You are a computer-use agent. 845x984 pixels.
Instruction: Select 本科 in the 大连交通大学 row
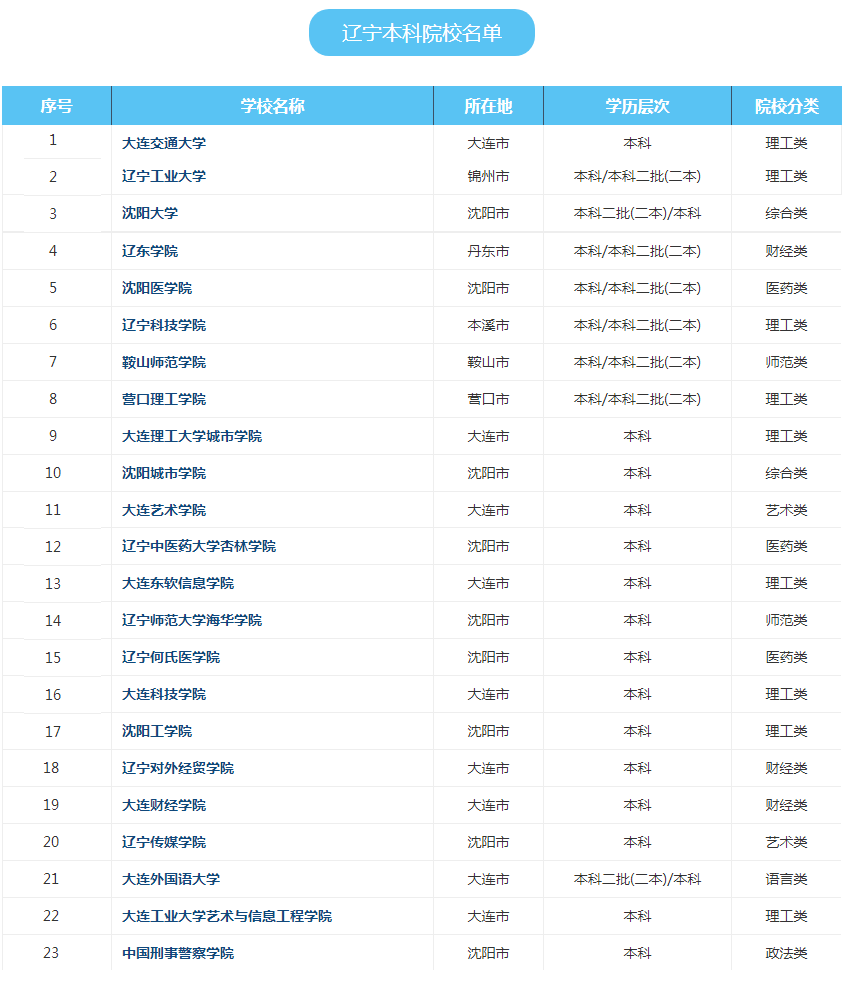(637, 143)
